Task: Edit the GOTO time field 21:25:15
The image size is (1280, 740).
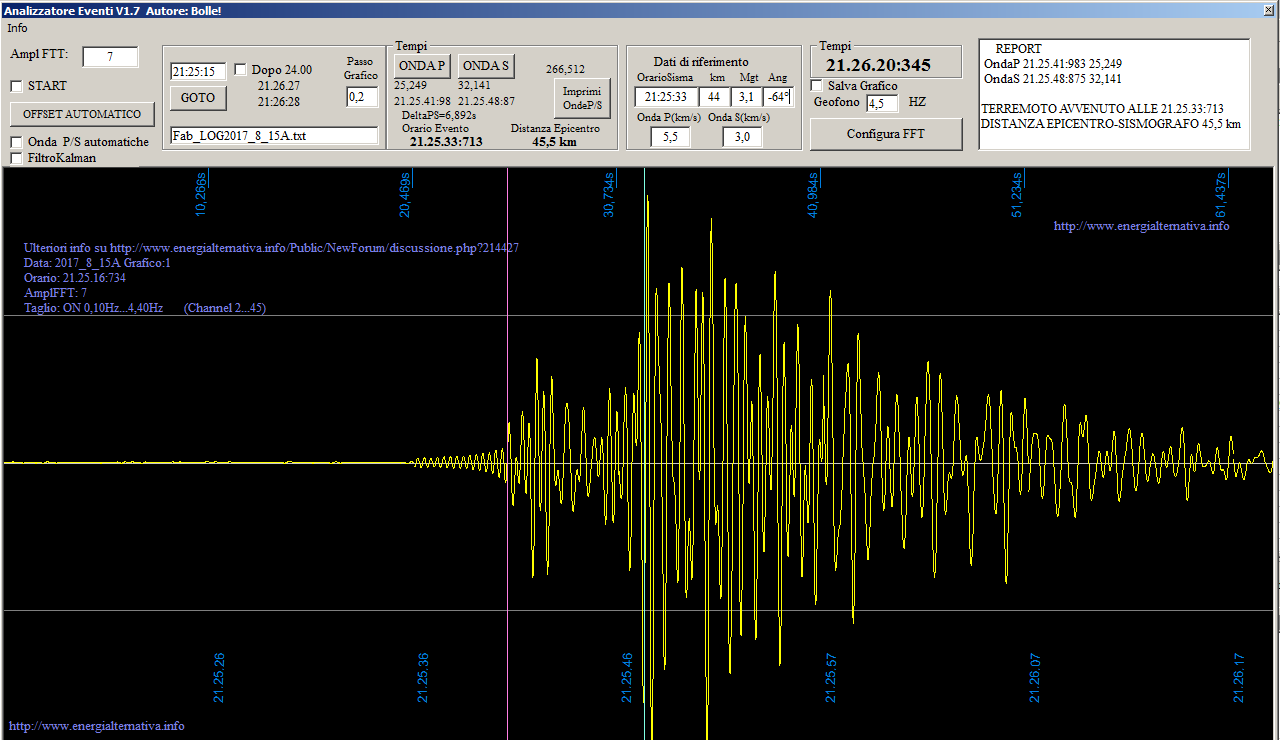Action: coord(198,72)
